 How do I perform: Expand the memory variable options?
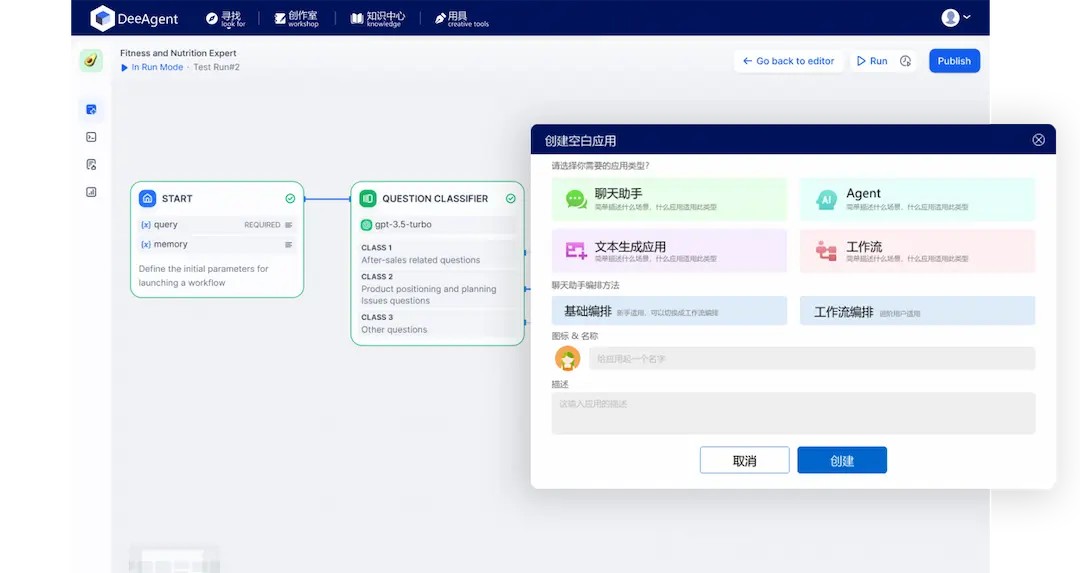[x=289, y=245]
